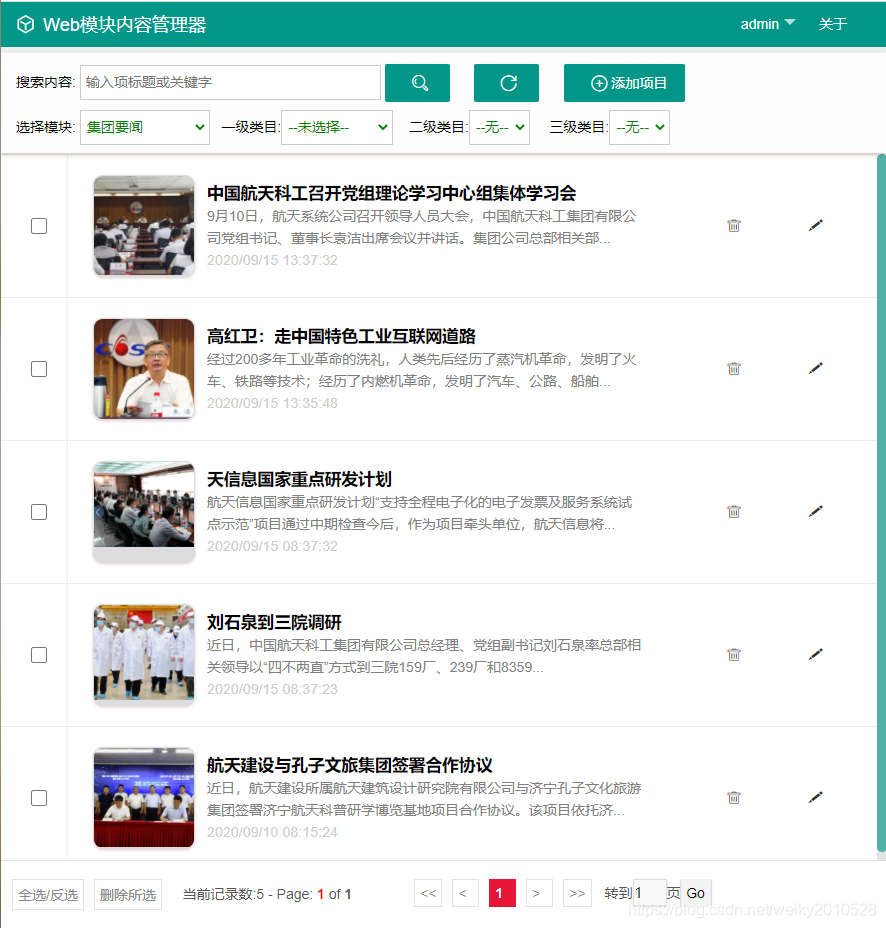
Task: Open thumbnail of 高红卫 article
Action: (144, 369)
